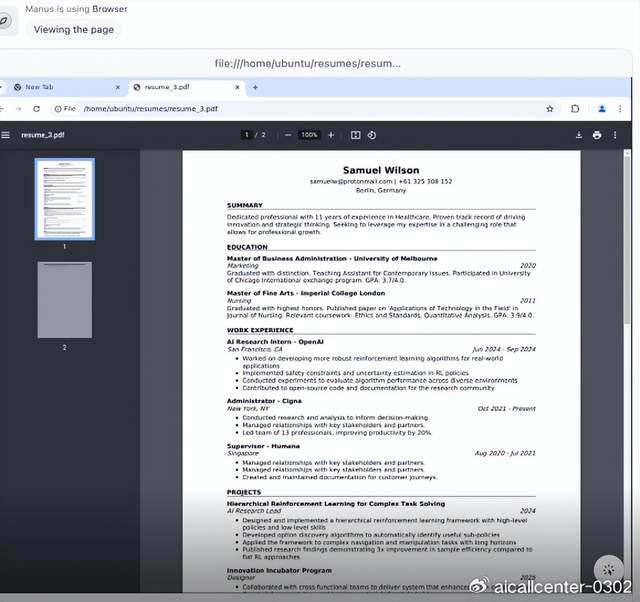640x602 pixels.
Task: Download the resume_3.pdf file
Action: [579, 135]
